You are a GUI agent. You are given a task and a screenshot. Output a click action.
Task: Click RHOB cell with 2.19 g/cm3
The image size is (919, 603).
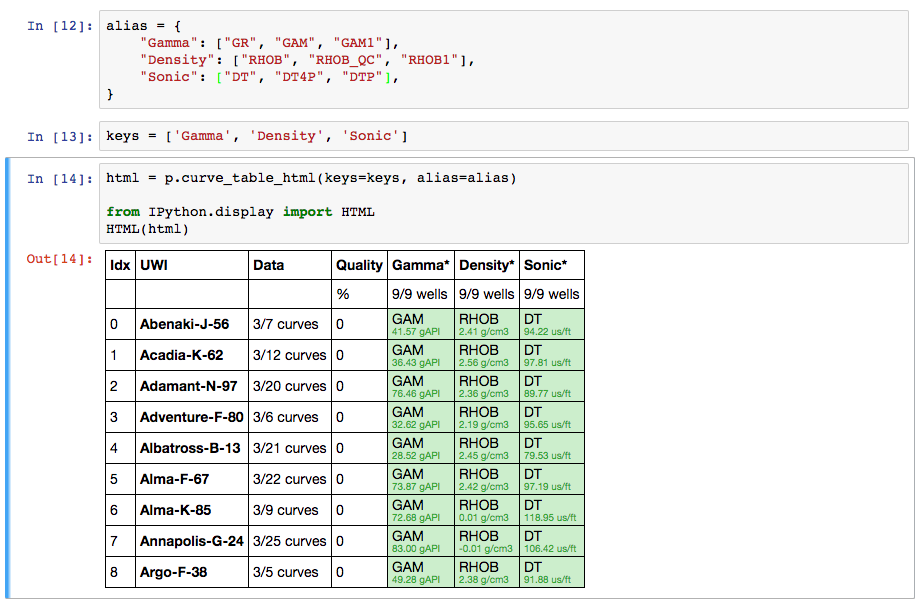click(x=486, y=417)
